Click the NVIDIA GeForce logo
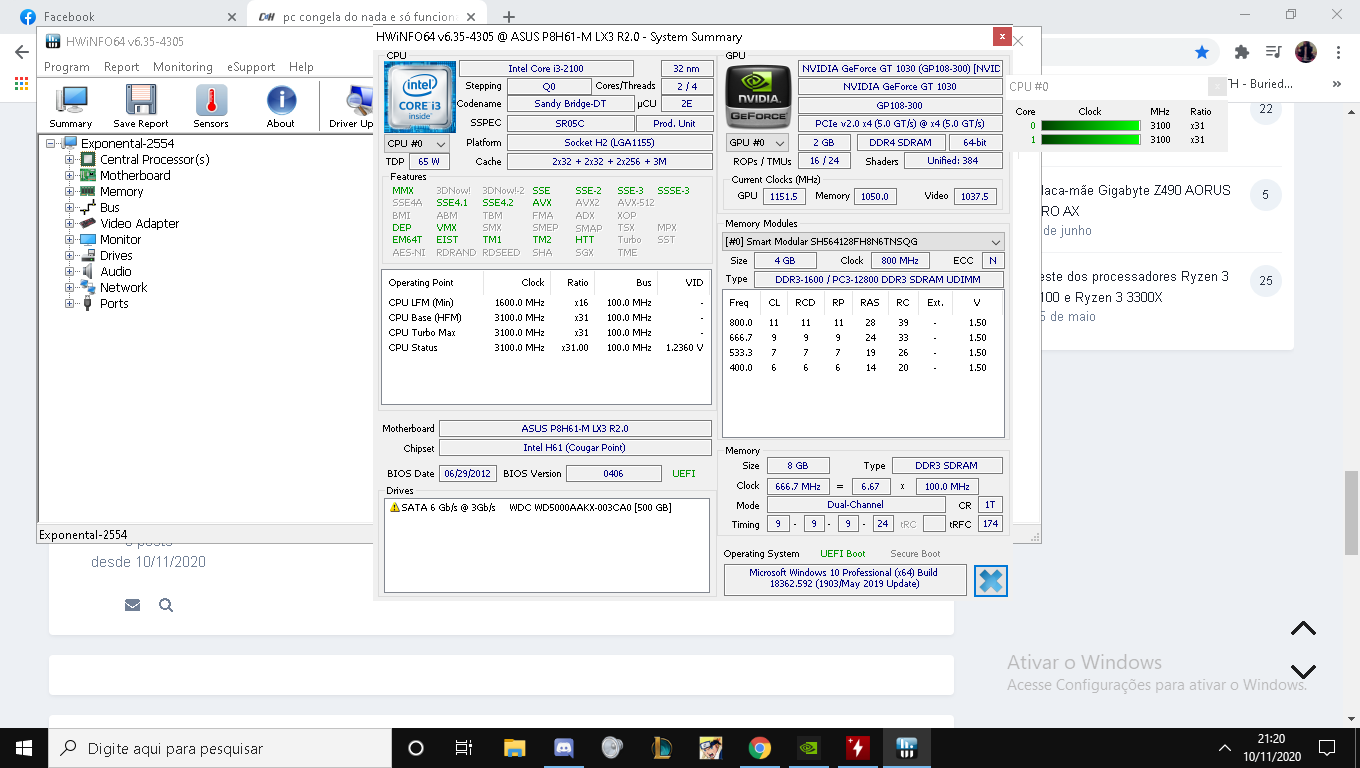1360x768 pixels. click(757, 97)
